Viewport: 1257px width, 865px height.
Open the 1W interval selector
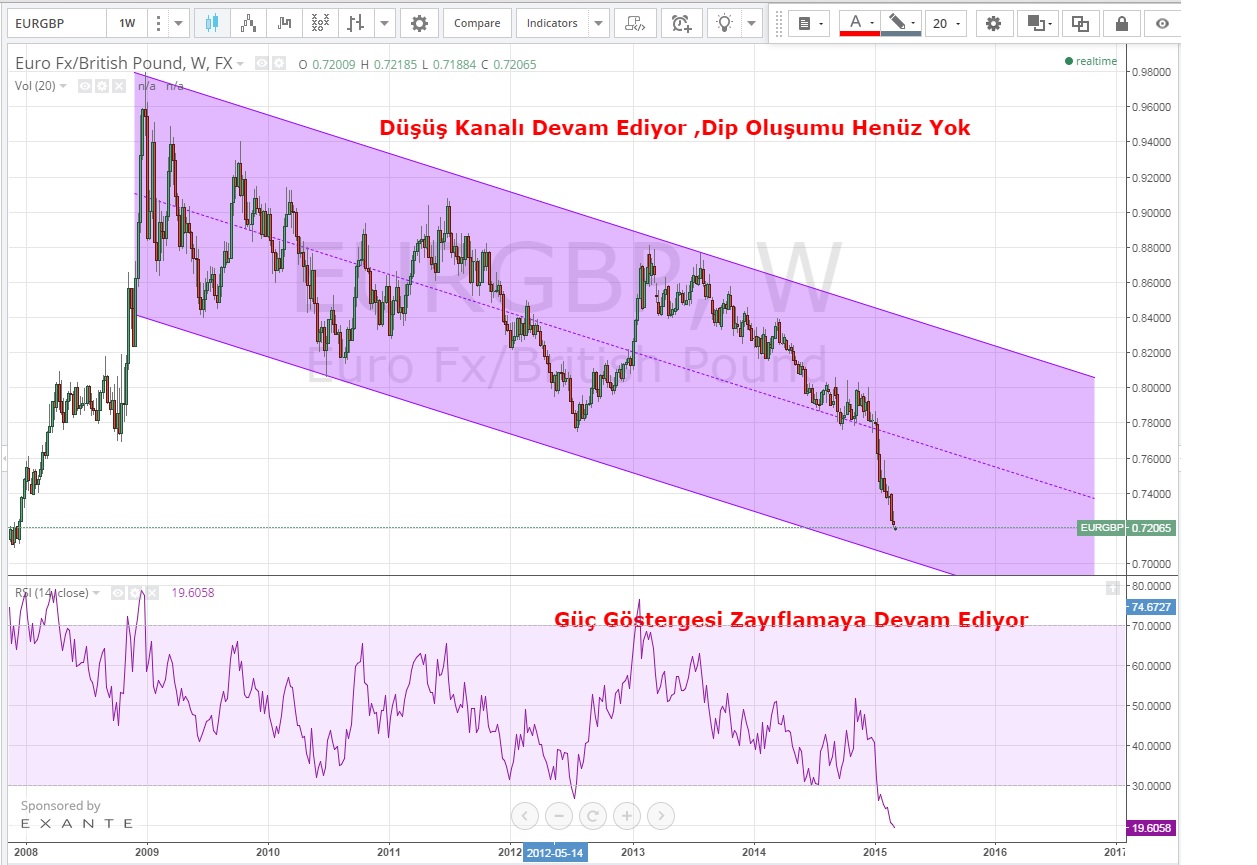pyautogui.click(x=127, y=23)
